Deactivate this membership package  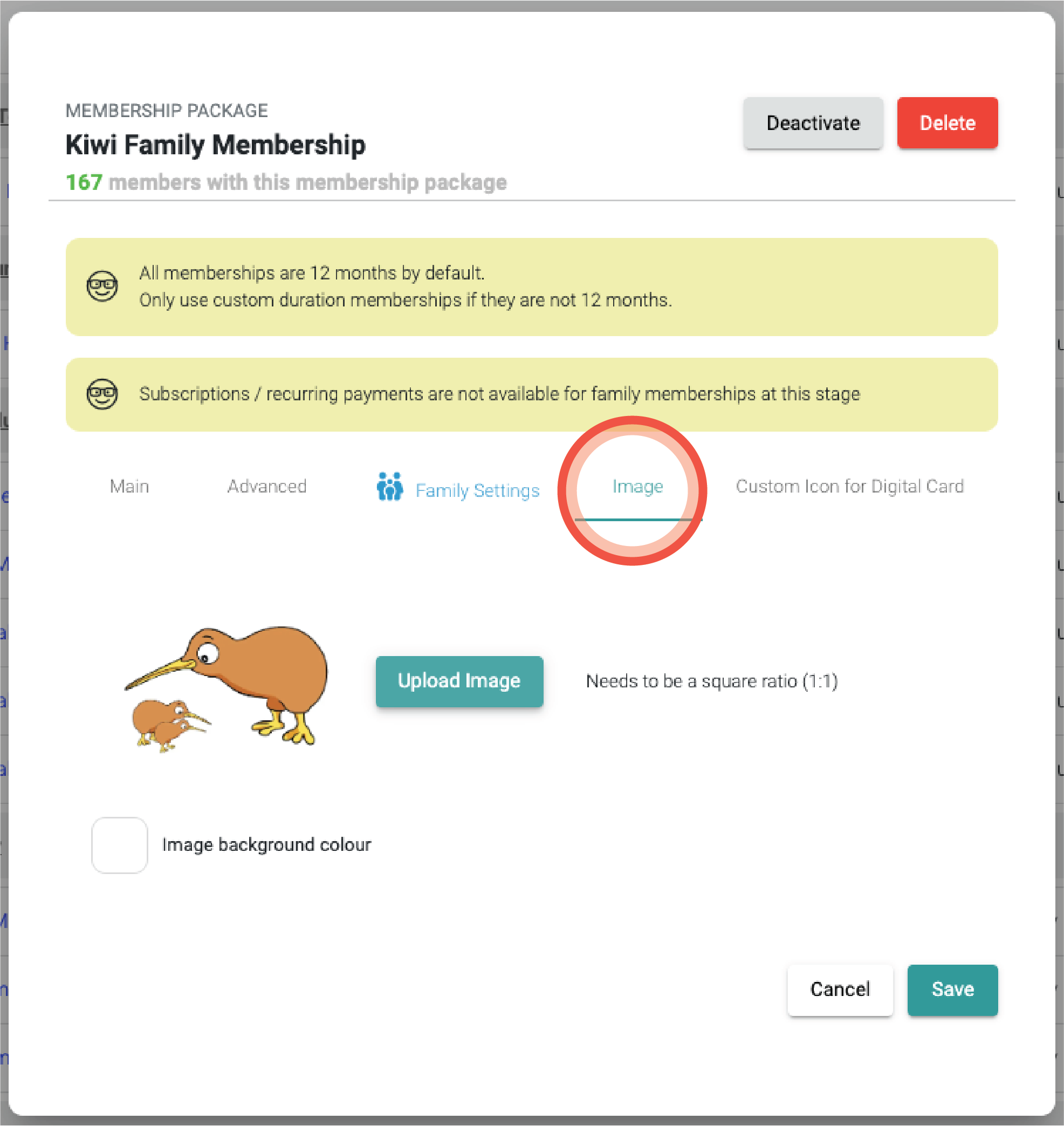click(813, 123)
